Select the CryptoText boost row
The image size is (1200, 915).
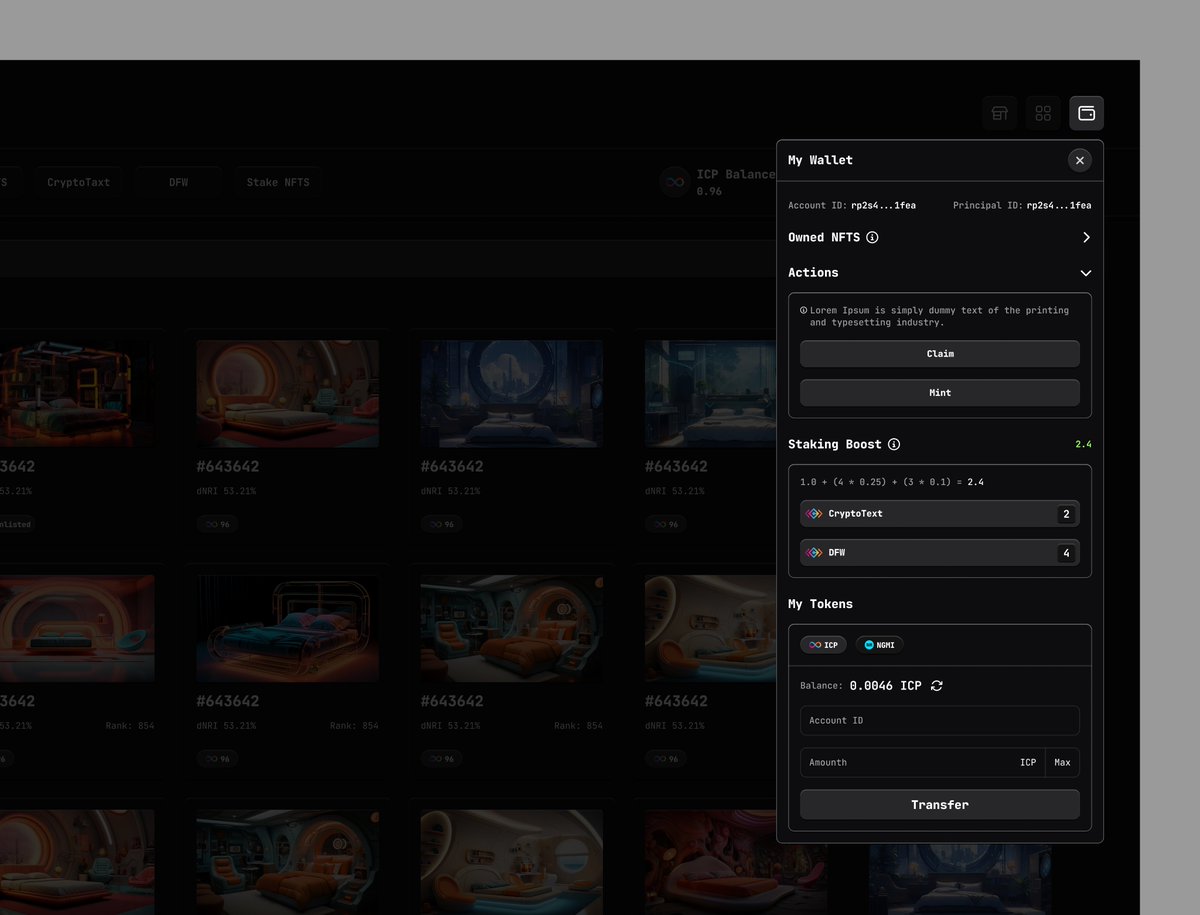[940, 514]
